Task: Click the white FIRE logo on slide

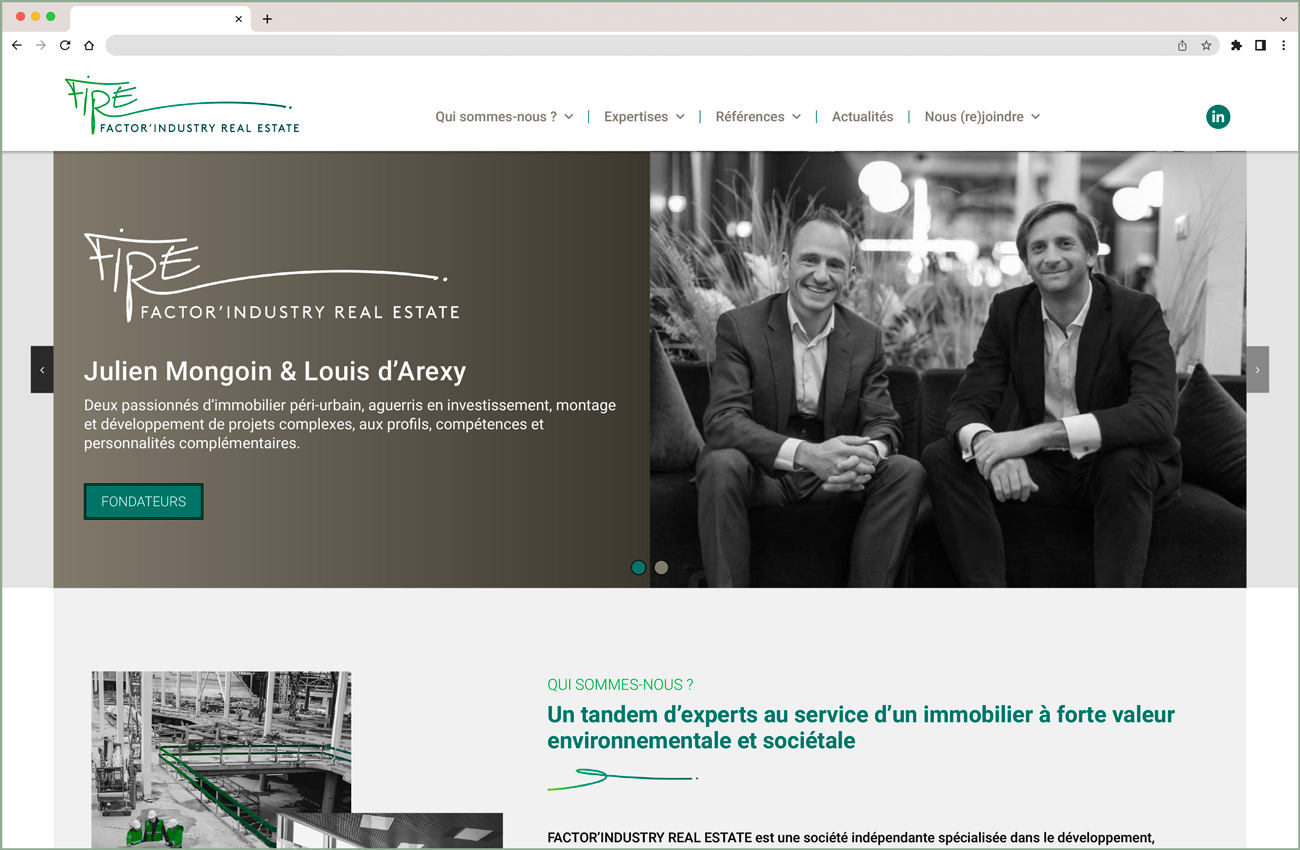Action: tap(272, 275)
